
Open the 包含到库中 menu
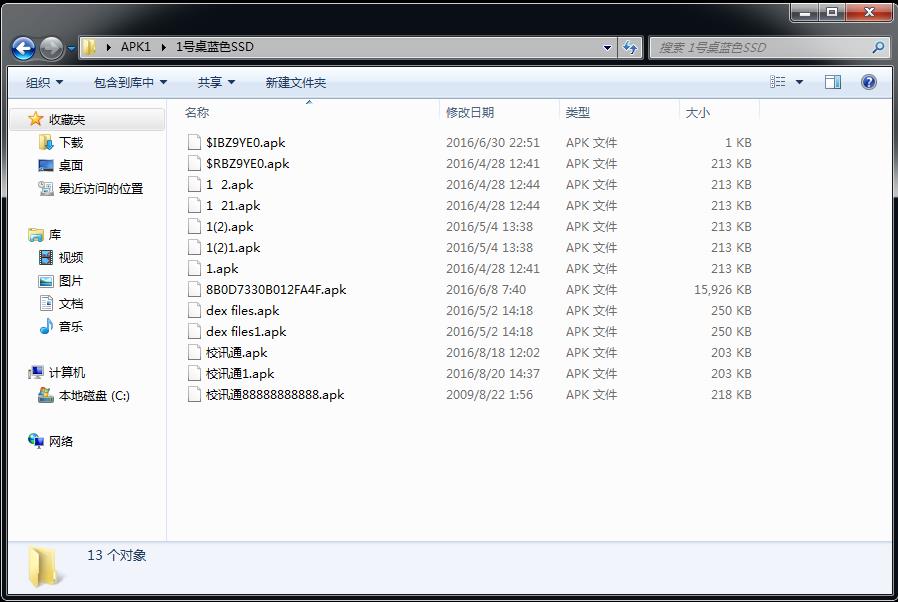tap(130, 82)
